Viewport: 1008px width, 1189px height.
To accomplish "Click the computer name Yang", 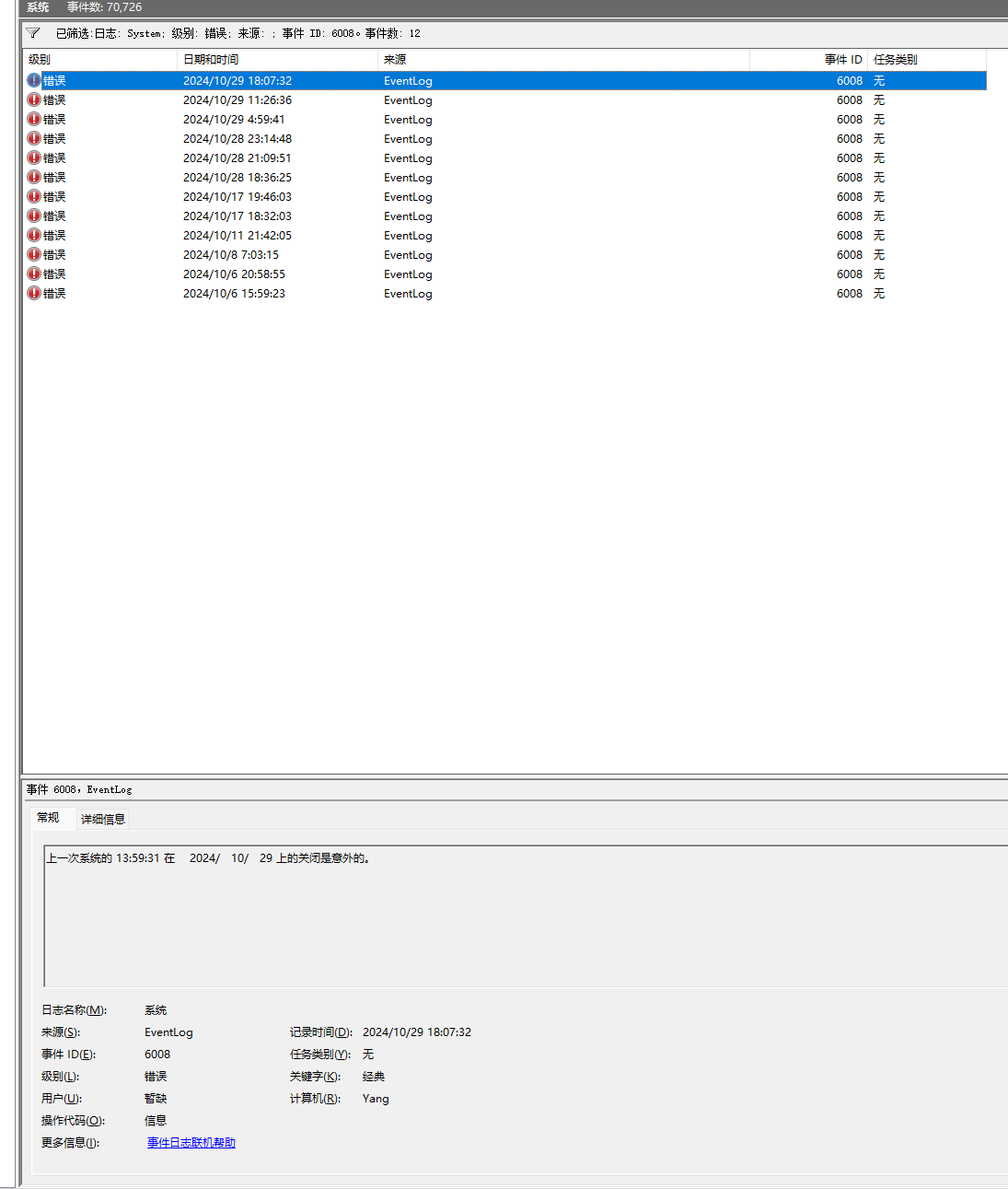I will (376, 1099).
